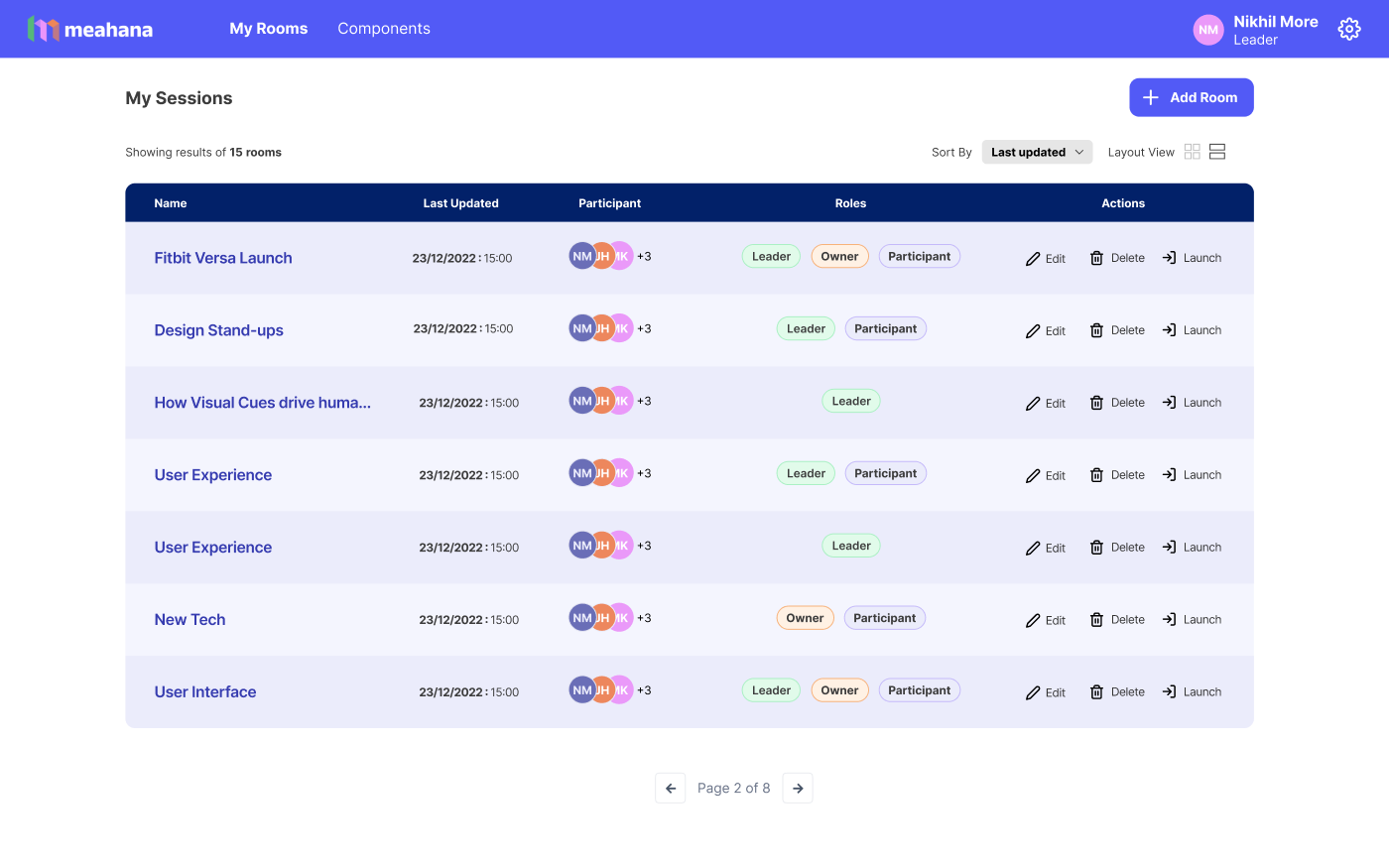This screenshot has height=868, width=1389.
Task: Sort by the Last Updated column header
Action: [x=460, y=203]
